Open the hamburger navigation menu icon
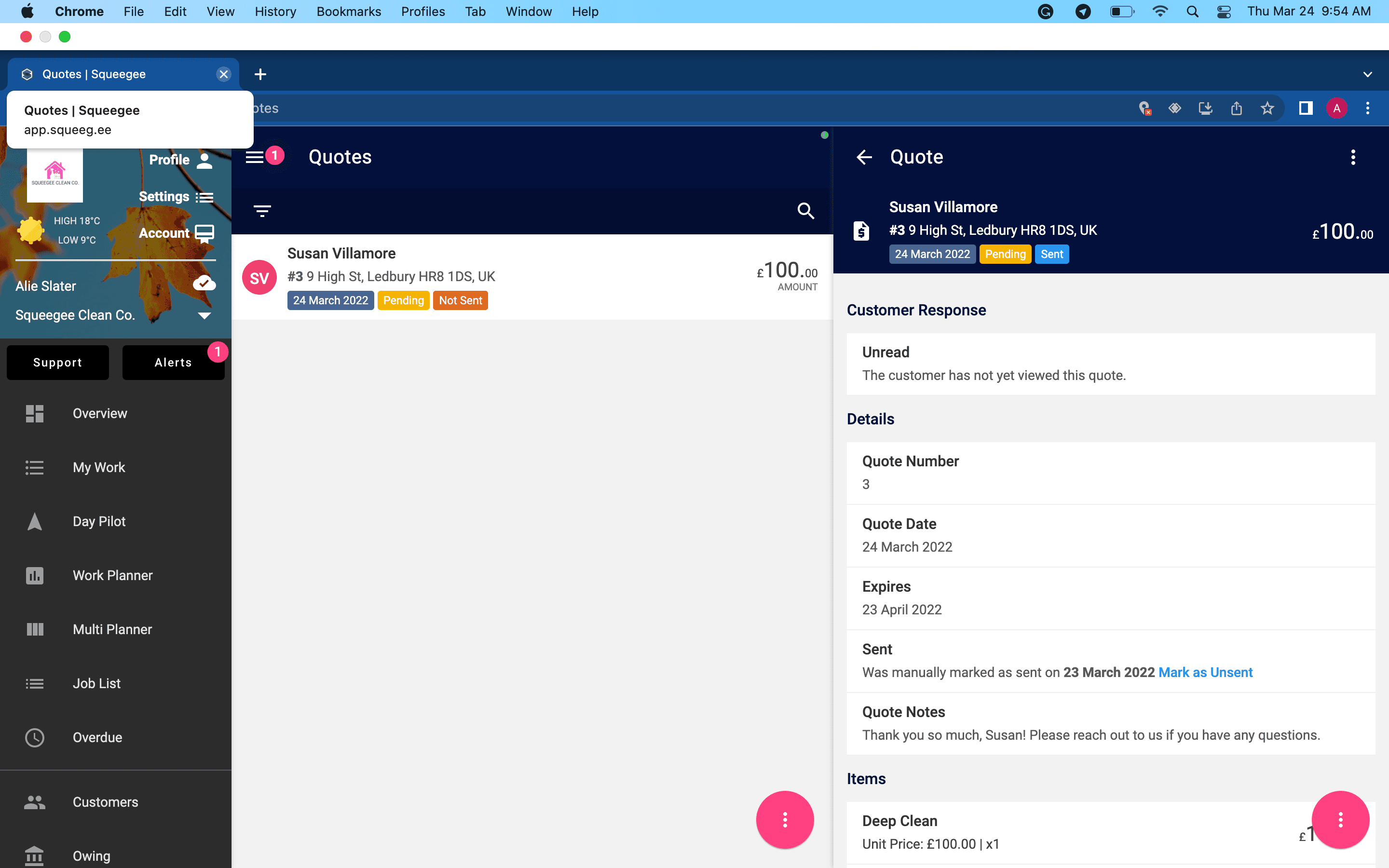 pyautogui.click(x=254, y=157)
